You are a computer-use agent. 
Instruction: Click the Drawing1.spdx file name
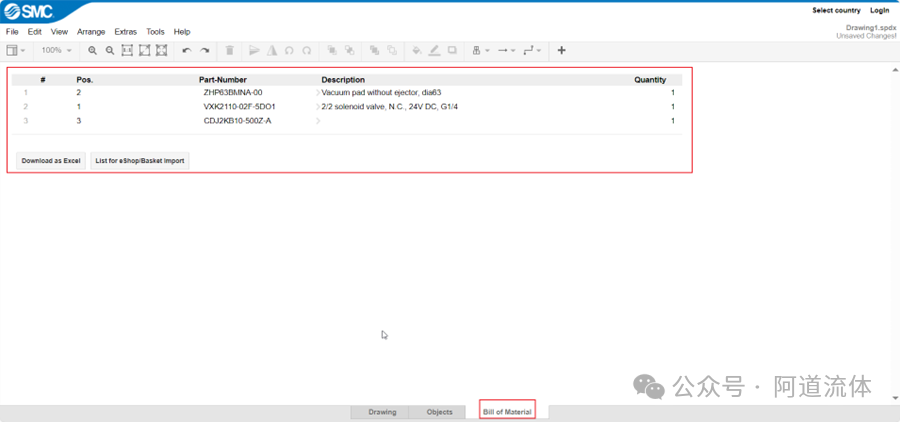coord(871,28)
